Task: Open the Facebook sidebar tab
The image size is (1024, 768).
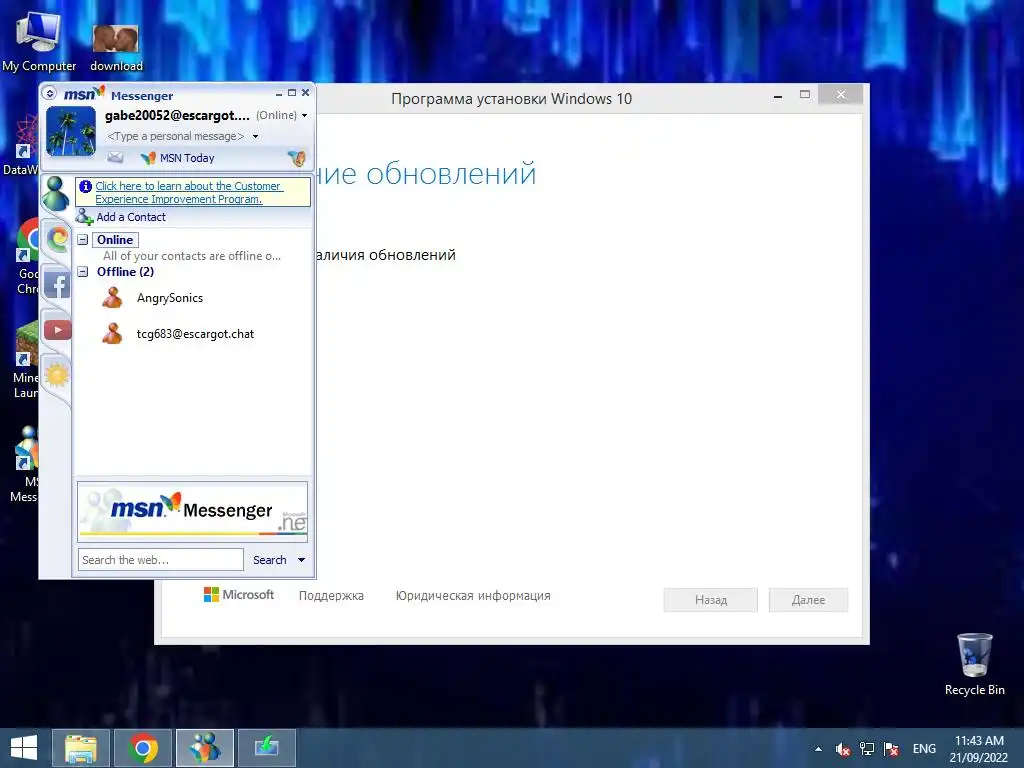Action: point(57,285)
